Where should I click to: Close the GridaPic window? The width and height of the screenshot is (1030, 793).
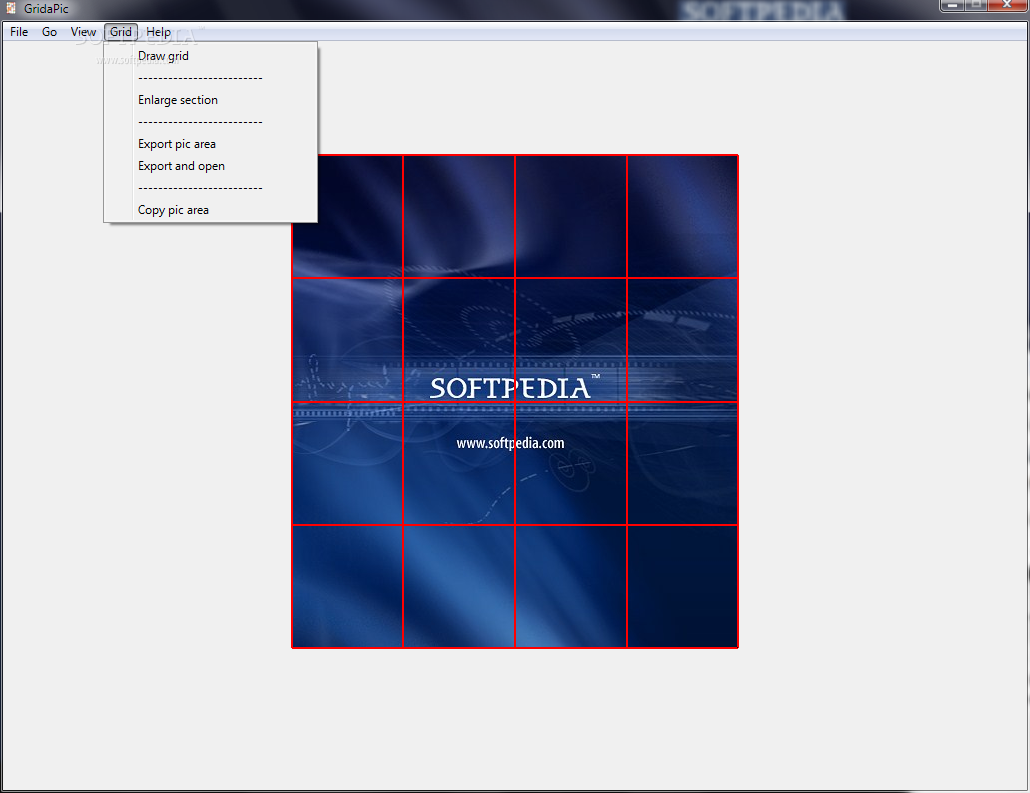[1007, 5]
